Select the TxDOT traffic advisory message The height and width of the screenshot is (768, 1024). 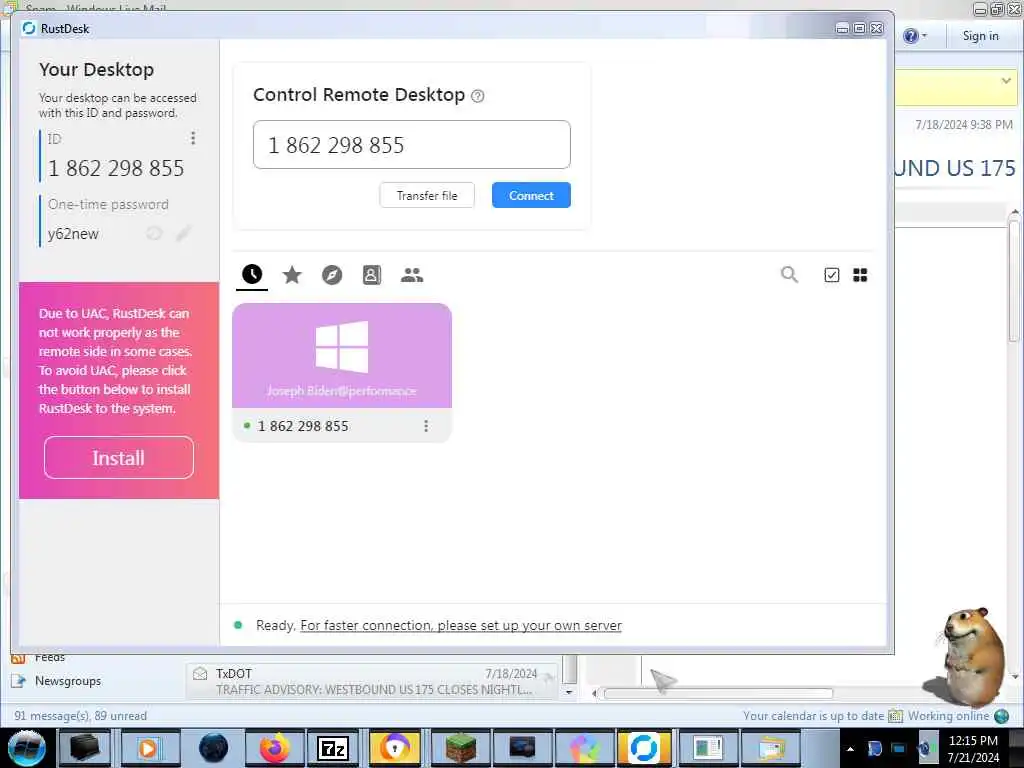click(372, 681)
